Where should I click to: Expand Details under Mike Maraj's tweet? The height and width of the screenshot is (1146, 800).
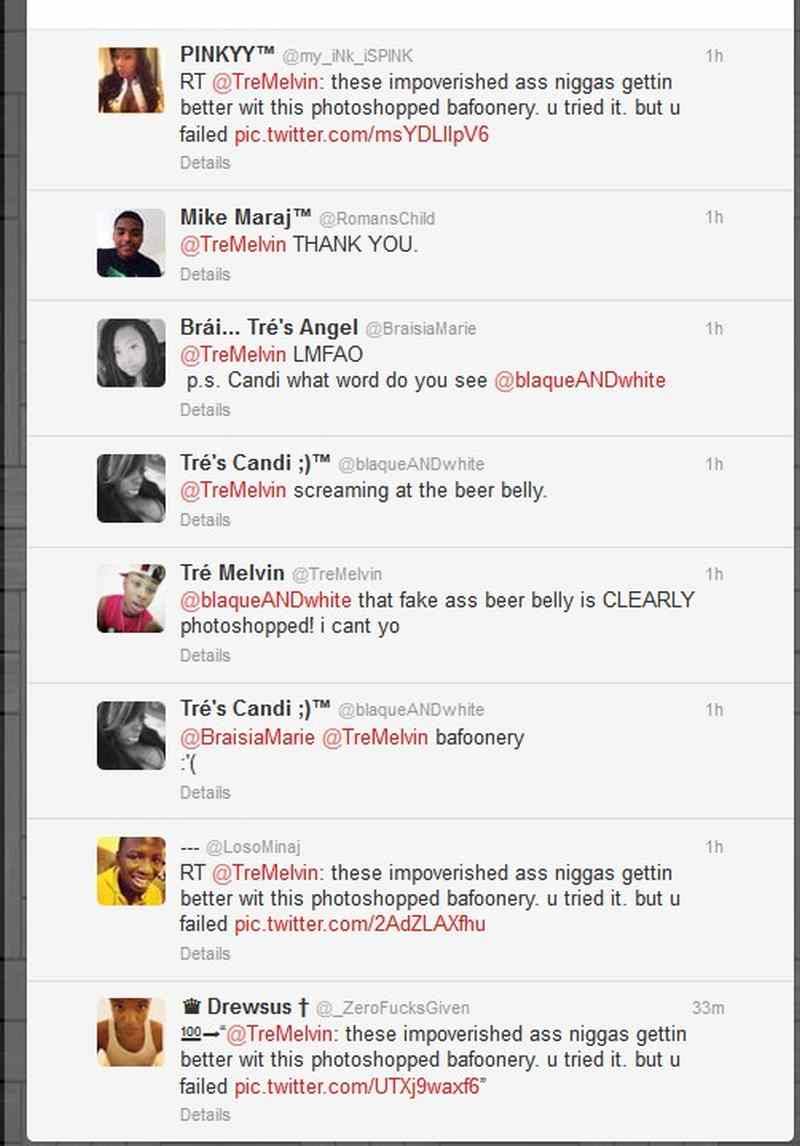point(205,275)
